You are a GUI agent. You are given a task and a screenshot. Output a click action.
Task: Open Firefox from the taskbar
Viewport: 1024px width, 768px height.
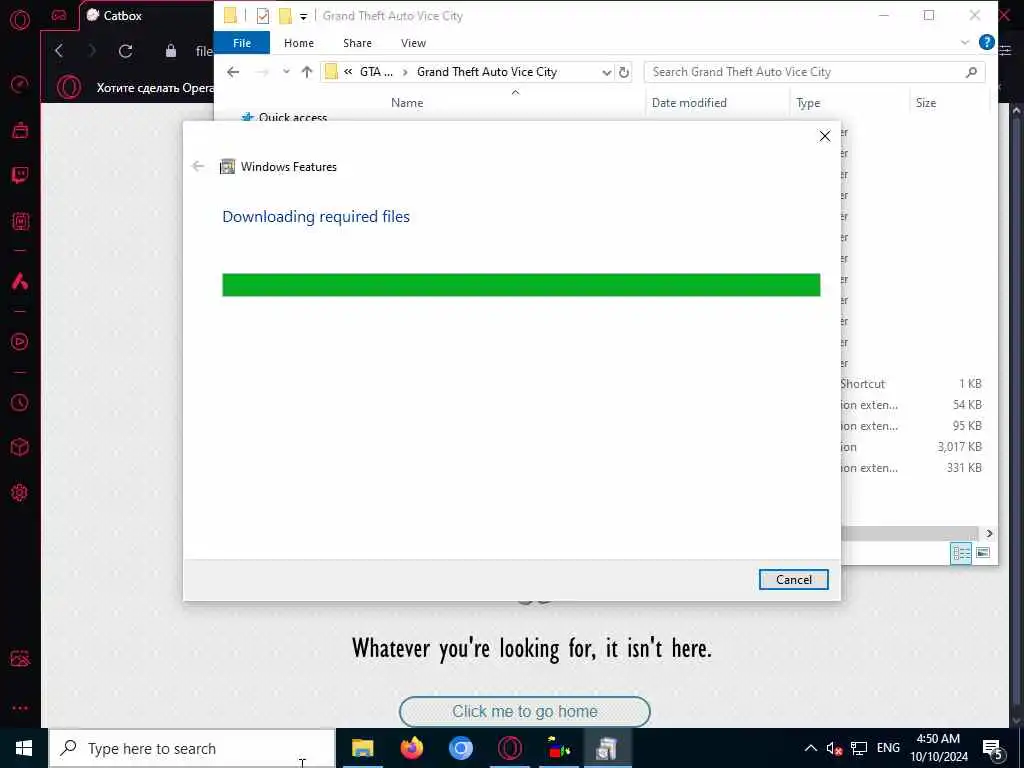point(411,748)
